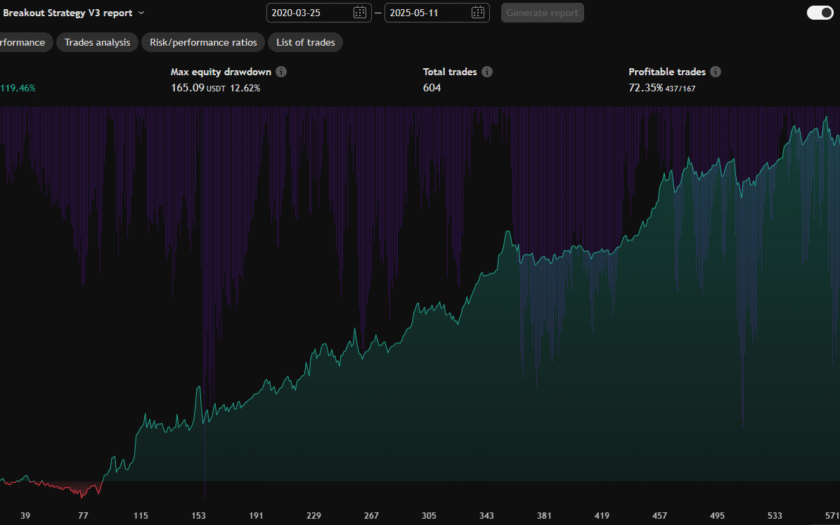This screenshot has height=525, width=840.
Task: Click the x-axis label 343
Action: click(x=486, y=516)
